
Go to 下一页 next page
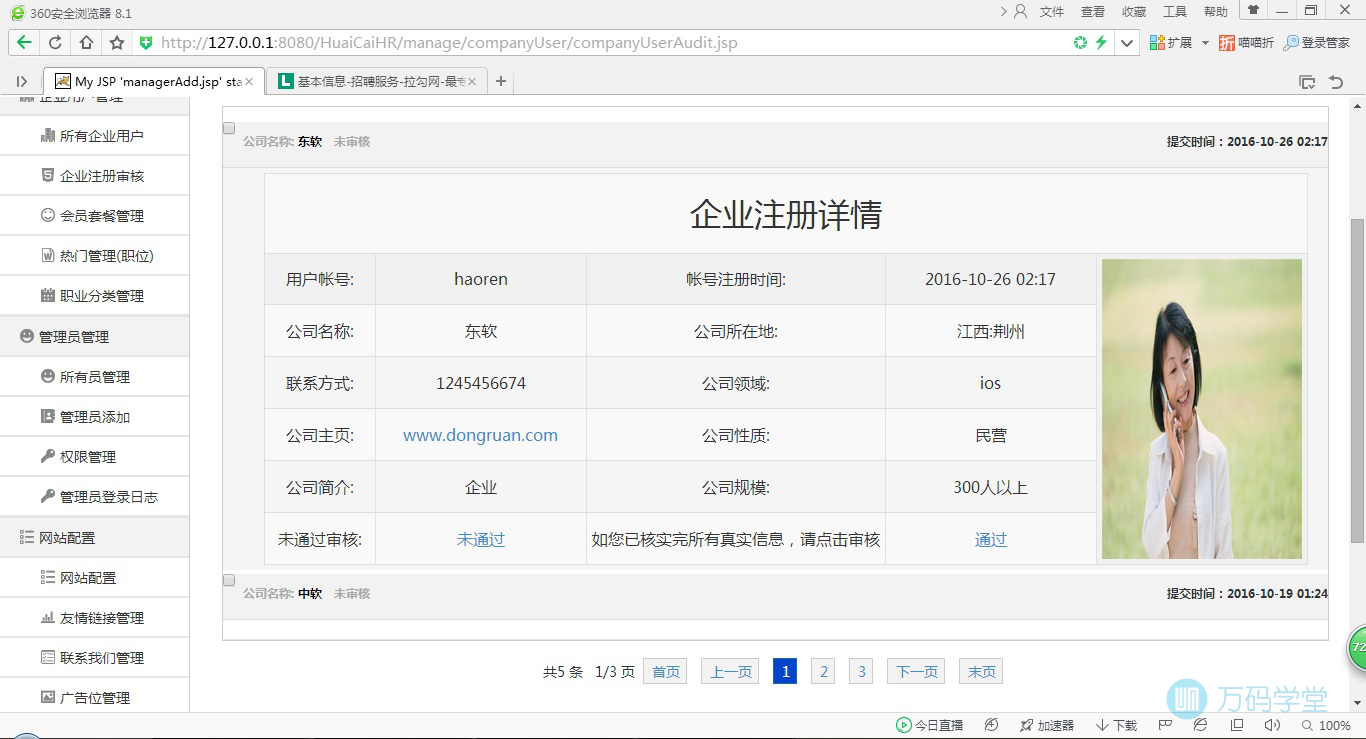click(x=916, y=672)
